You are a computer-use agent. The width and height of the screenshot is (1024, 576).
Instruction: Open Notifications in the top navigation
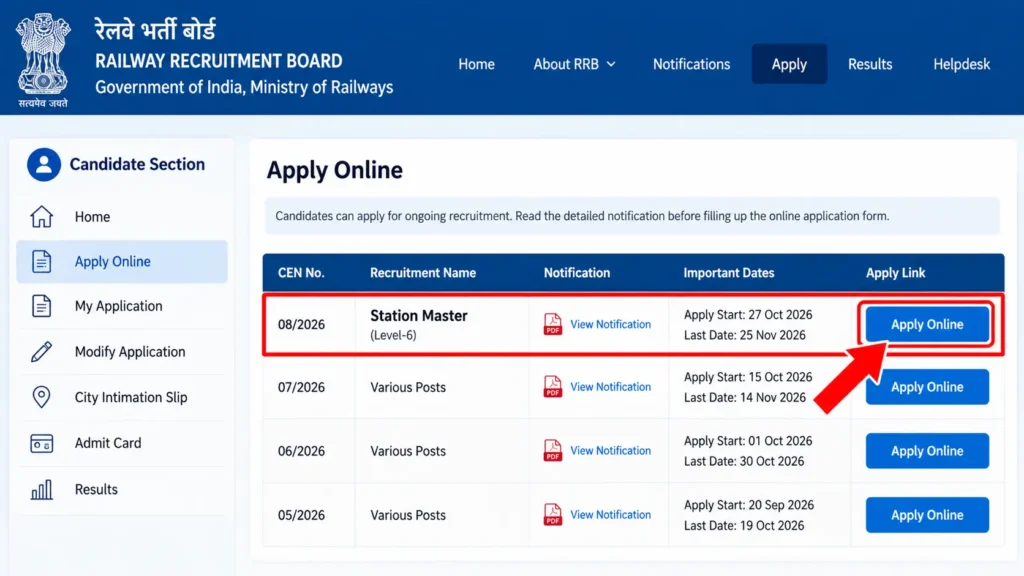692,64
